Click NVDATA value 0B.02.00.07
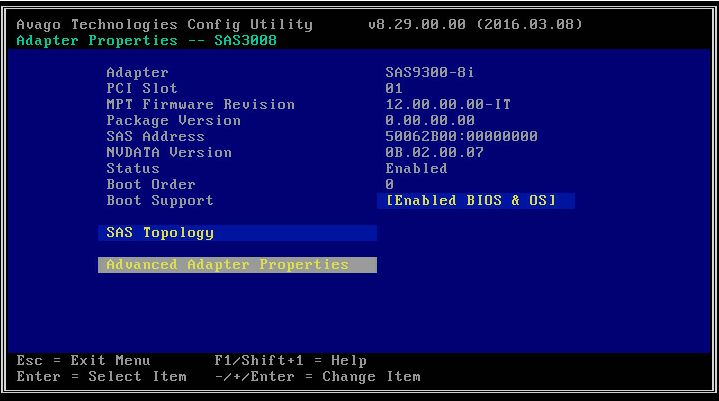 (x=434, y=152)
